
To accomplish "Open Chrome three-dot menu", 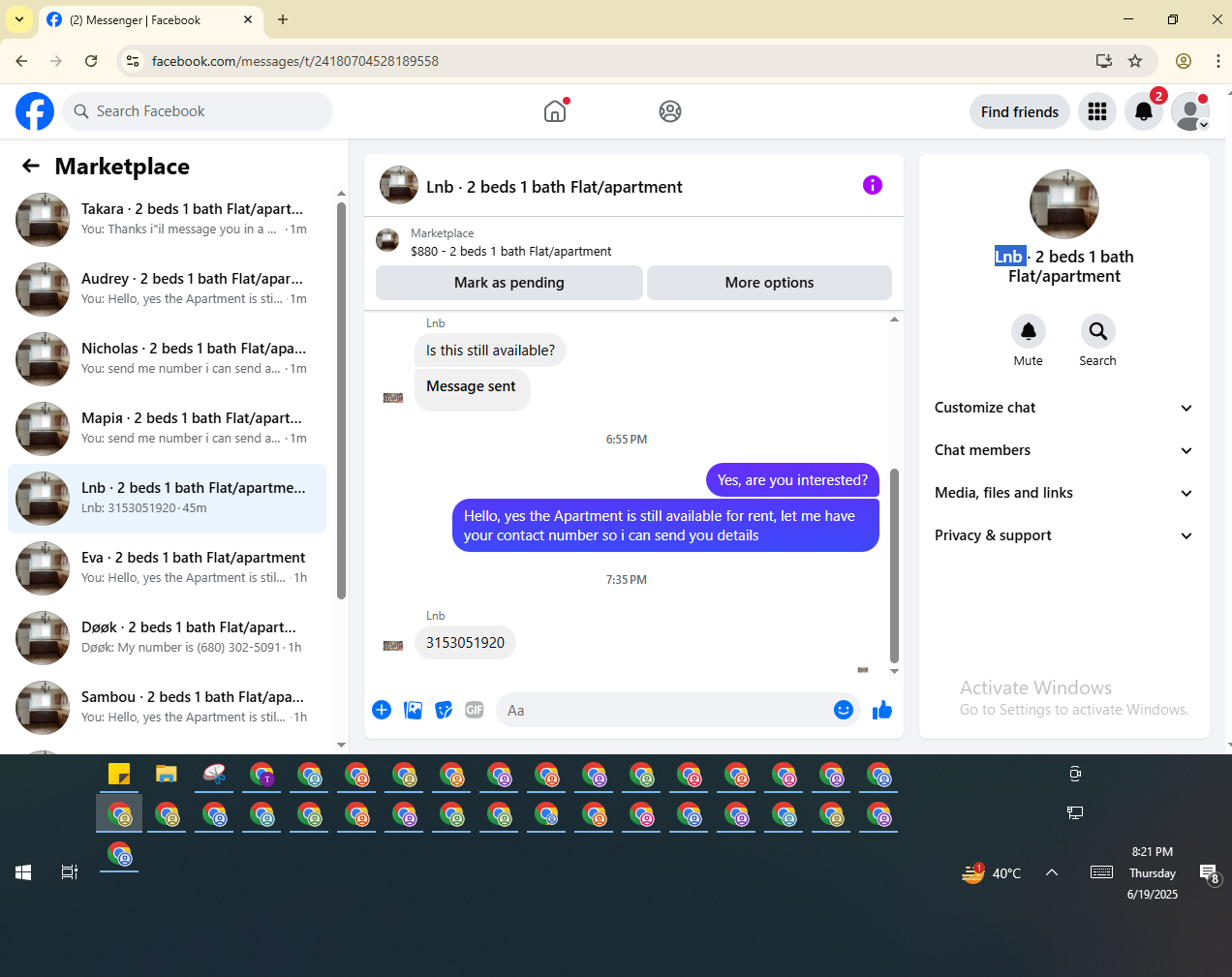I will click(1217, 61).
